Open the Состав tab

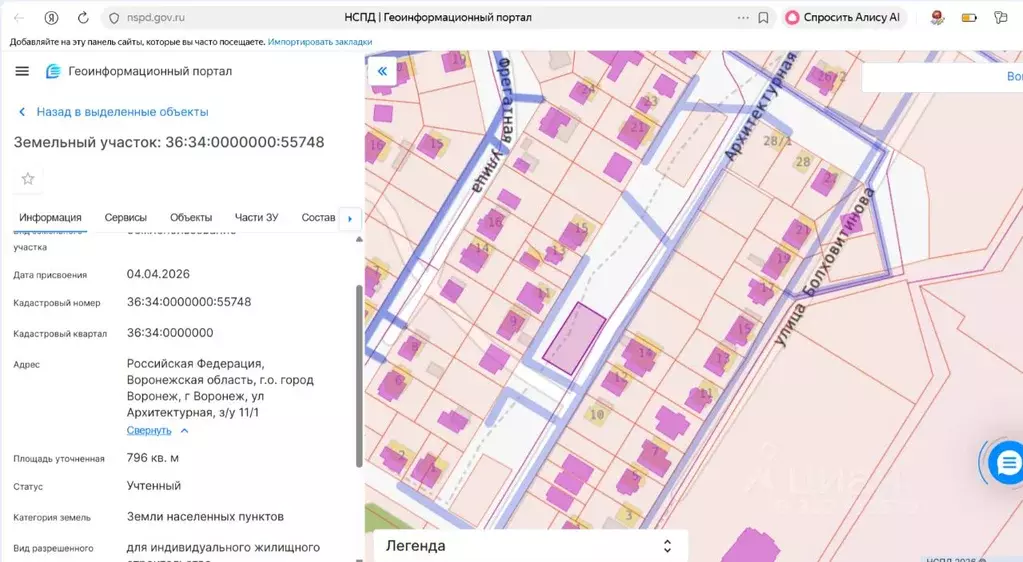318,217
